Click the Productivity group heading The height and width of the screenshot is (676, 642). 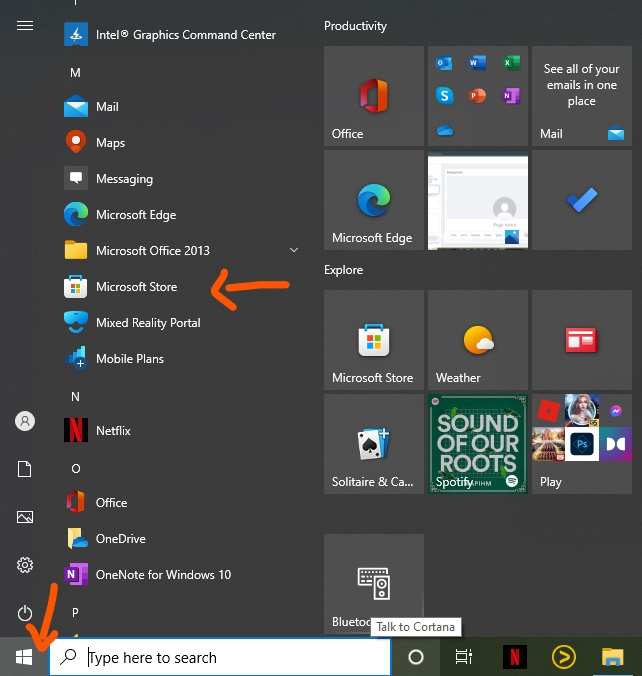tap(355, 26)
